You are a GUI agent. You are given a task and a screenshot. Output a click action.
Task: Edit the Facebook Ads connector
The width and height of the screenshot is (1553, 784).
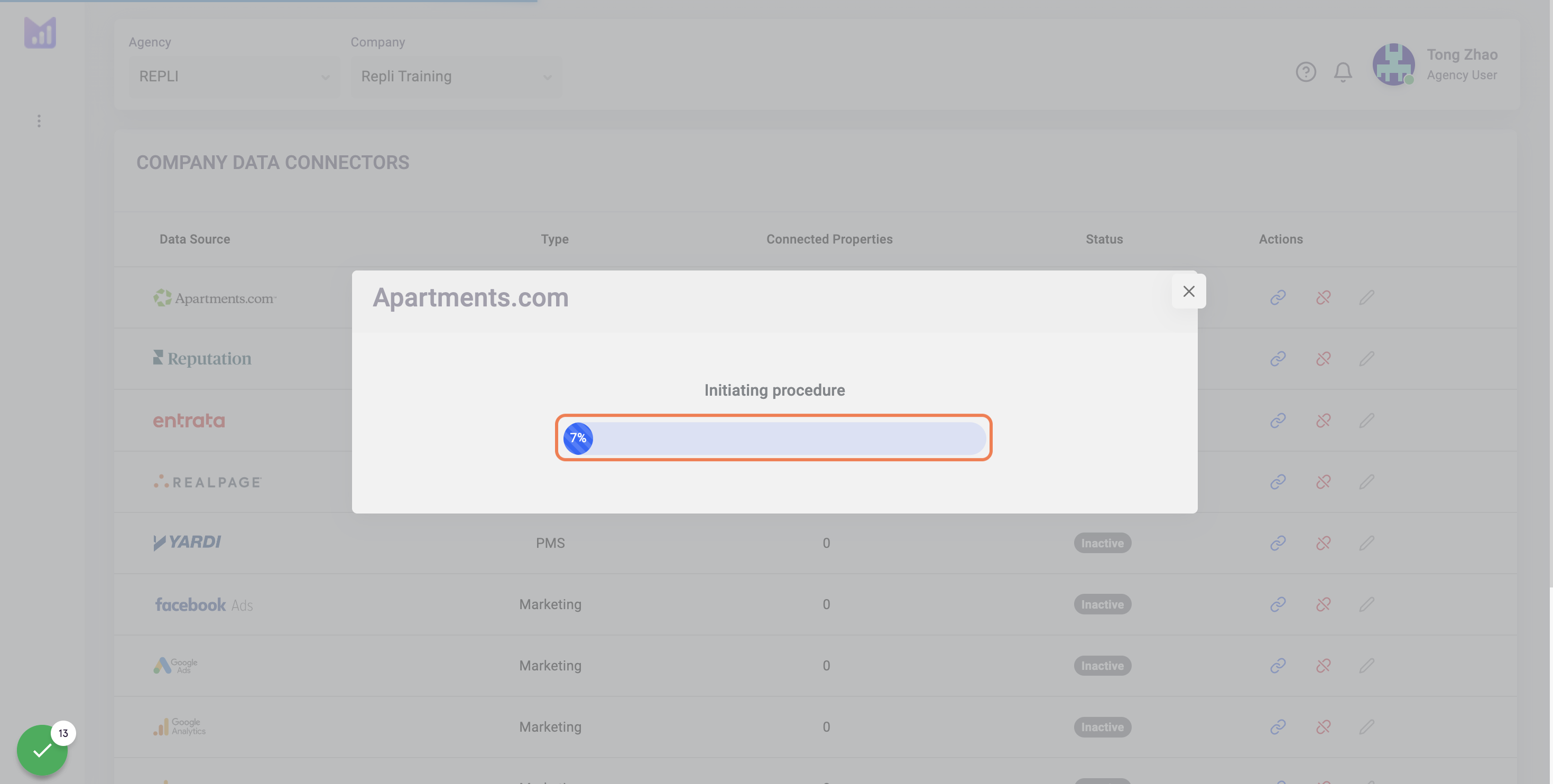point(1366,604)
